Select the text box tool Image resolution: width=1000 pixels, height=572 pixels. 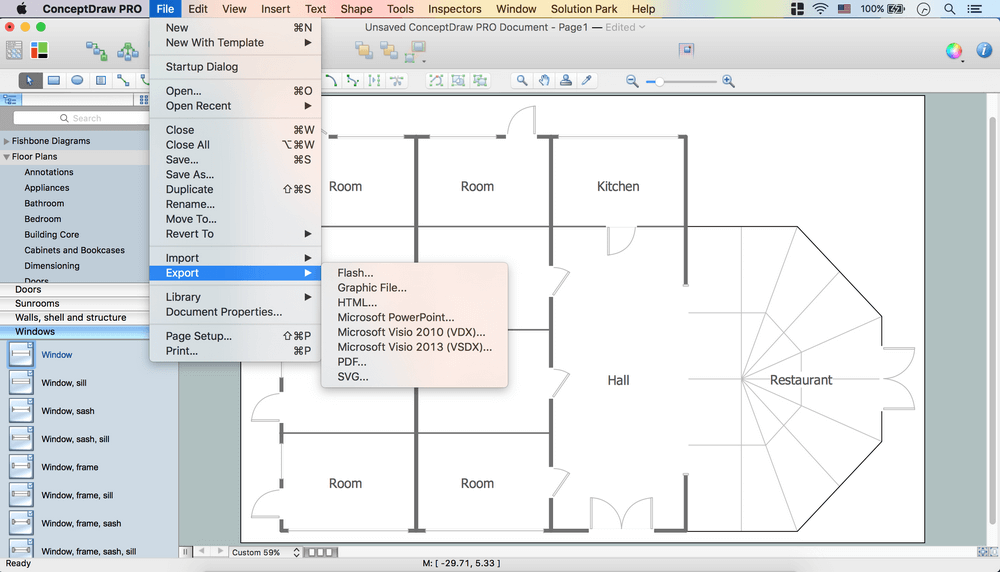tap(101, 80)
